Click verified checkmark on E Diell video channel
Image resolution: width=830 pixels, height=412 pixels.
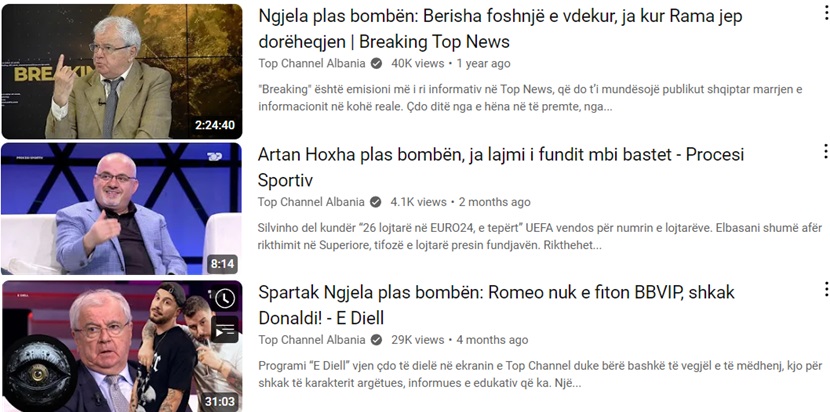376,340
